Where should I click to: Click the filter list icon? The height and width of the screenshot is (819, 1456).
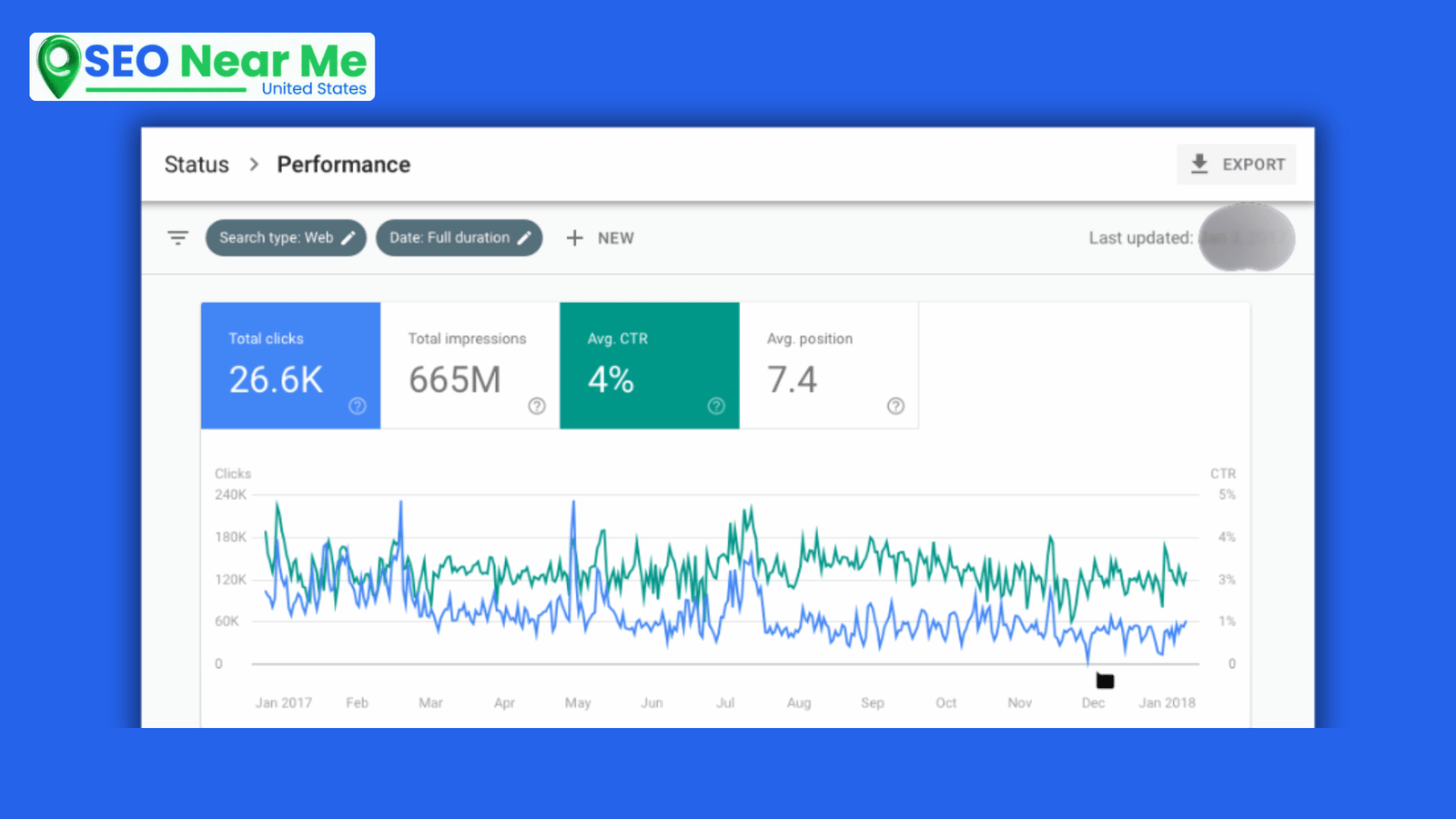tap(177, 238)
